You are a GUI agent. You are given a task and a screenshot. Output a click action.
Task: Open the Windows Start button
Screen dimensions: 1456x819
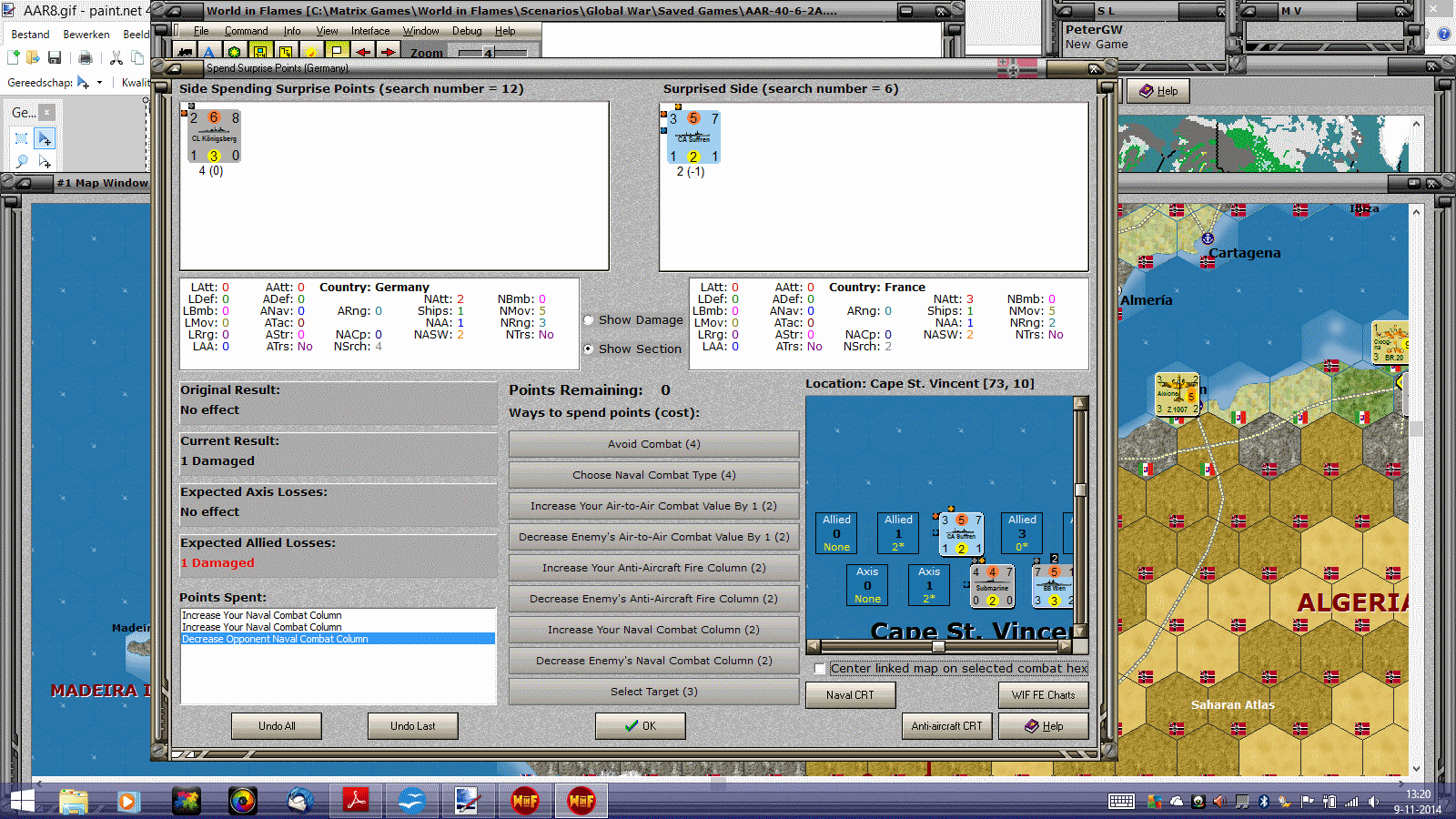[21, 801]
